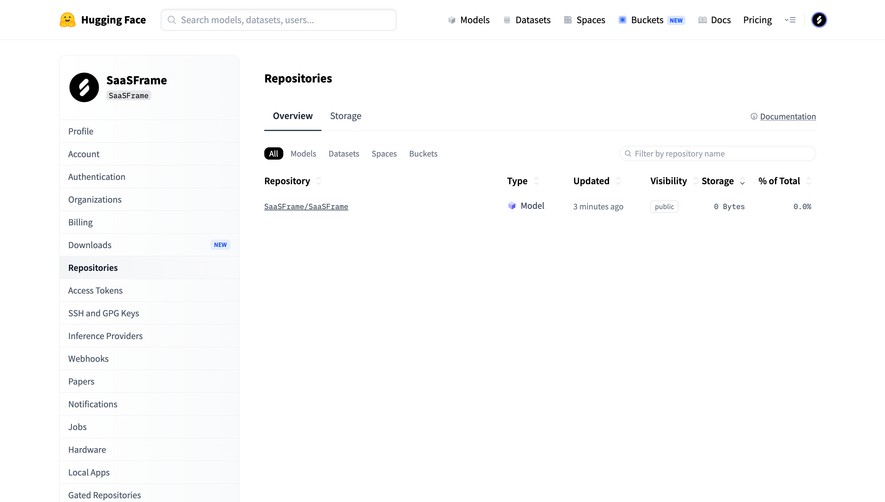
Task: Open Billing in sidebar
Action: click(x=149, y=222)
